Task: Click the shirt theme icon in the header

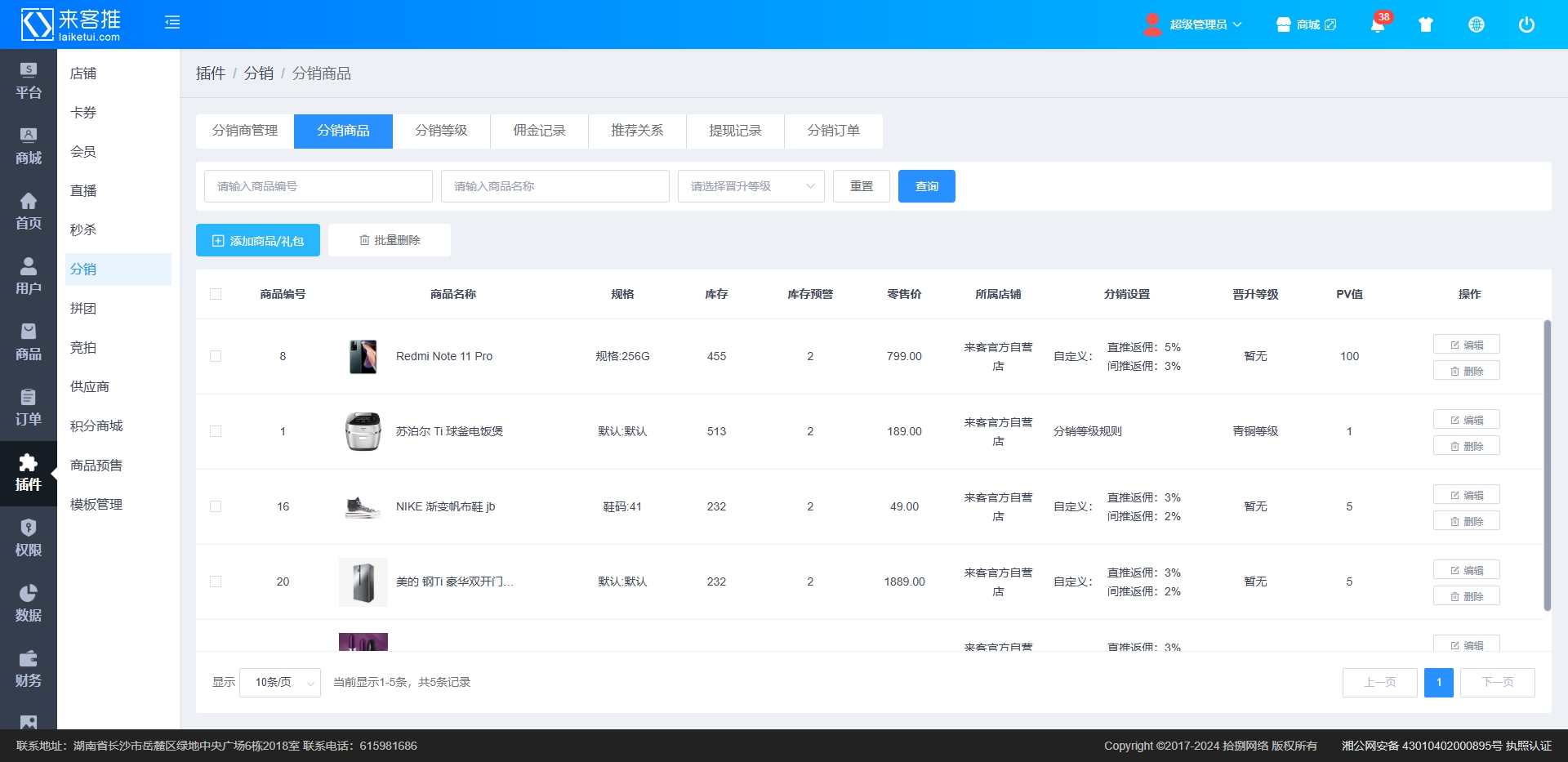Action: pyautogui.click(x=1426, y=25)
